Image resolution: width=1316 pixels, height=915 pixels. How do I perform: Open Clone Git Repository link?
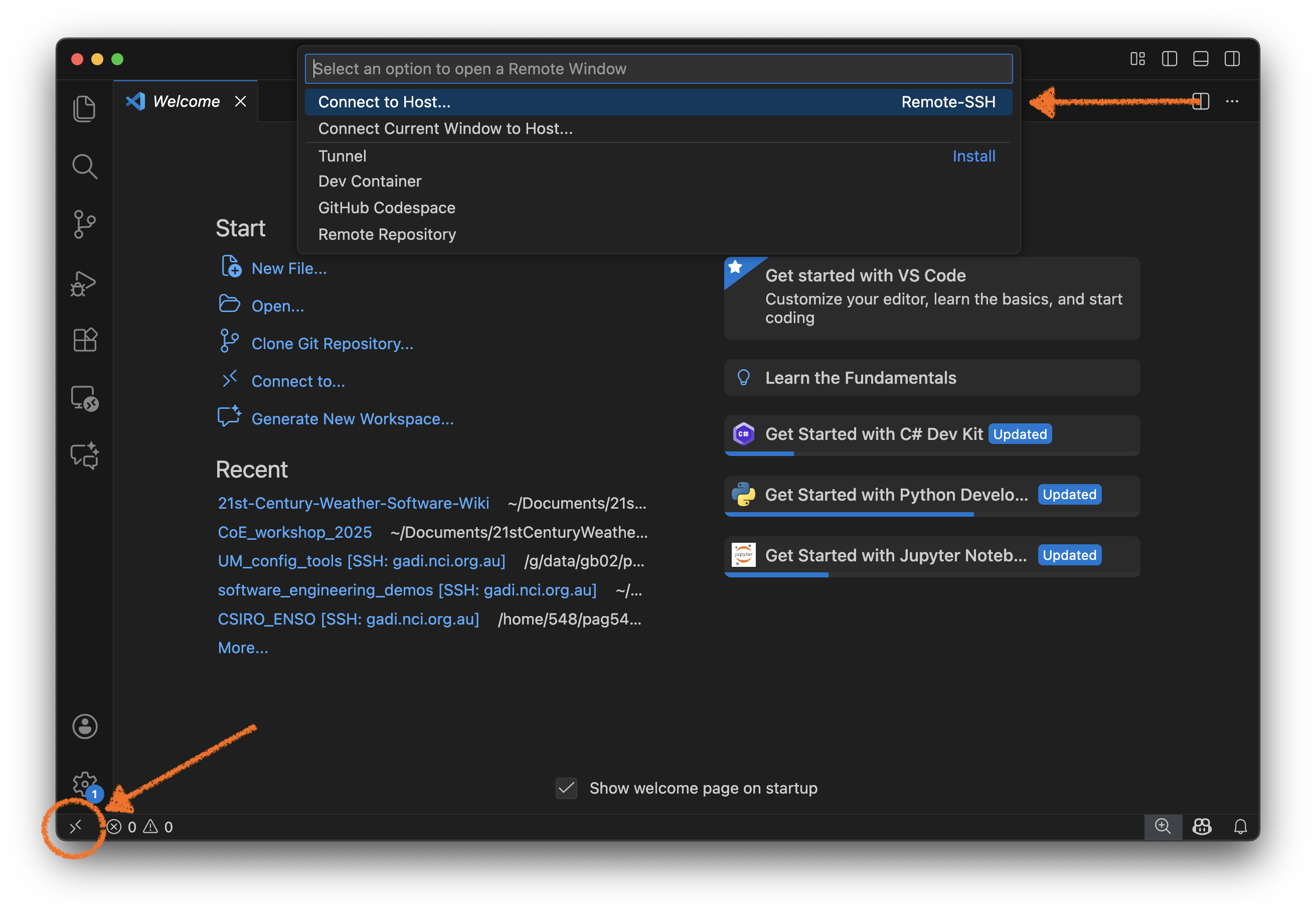[x=332, y=343]
